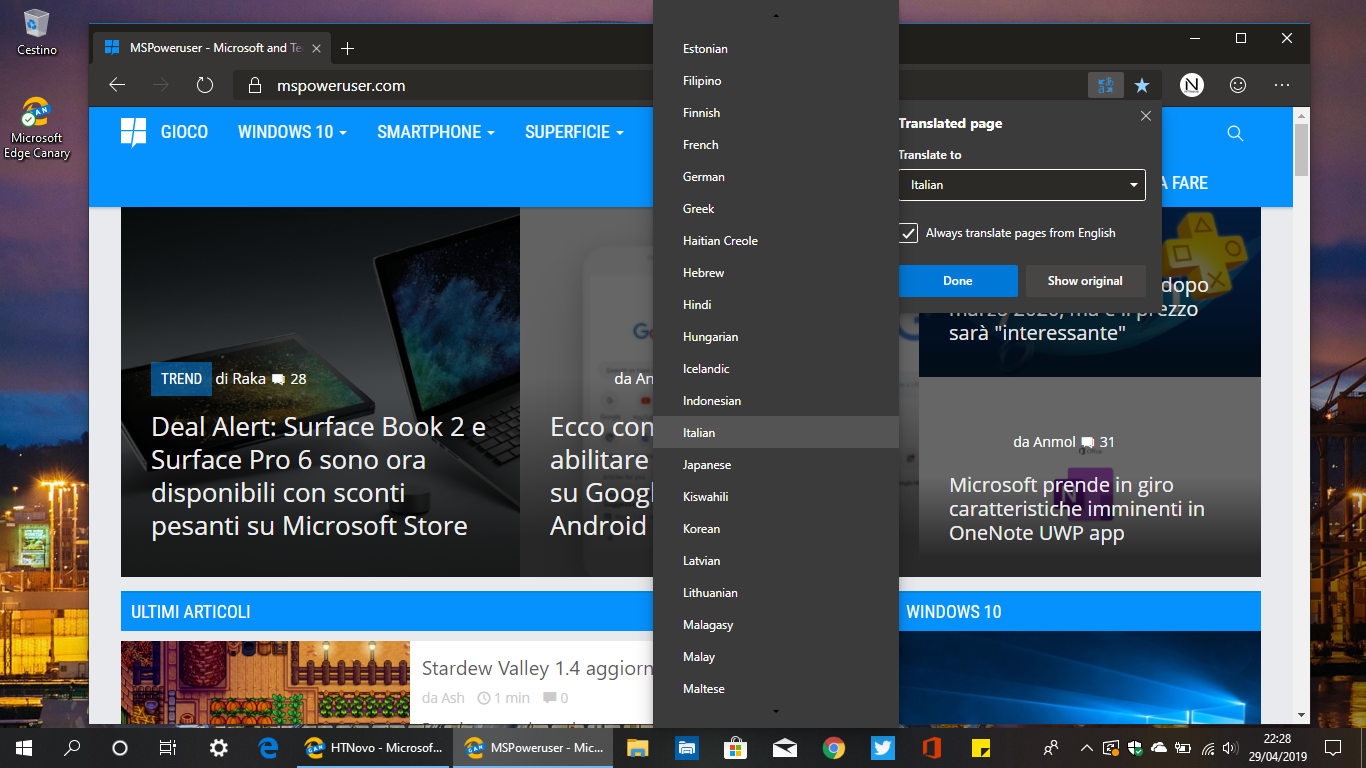
Task: Click the smiley feedback icon
Action: 1238,86
